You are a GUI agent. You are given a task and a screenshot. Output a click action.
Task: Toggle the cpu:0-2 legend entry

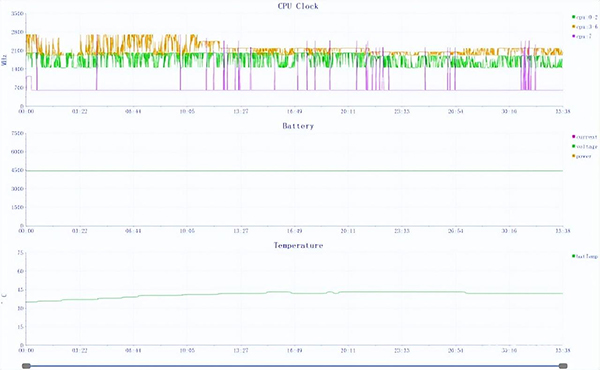point(585,17)
